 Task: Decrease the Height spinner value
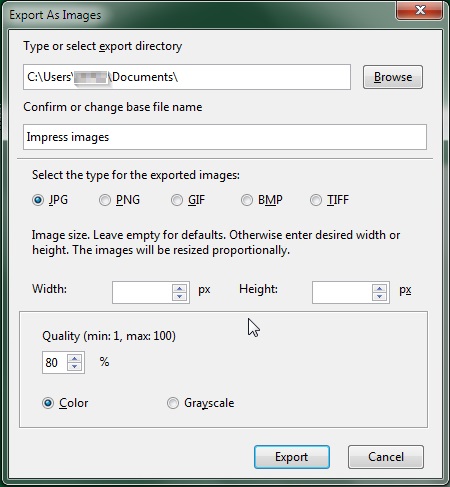pos(379,296)
